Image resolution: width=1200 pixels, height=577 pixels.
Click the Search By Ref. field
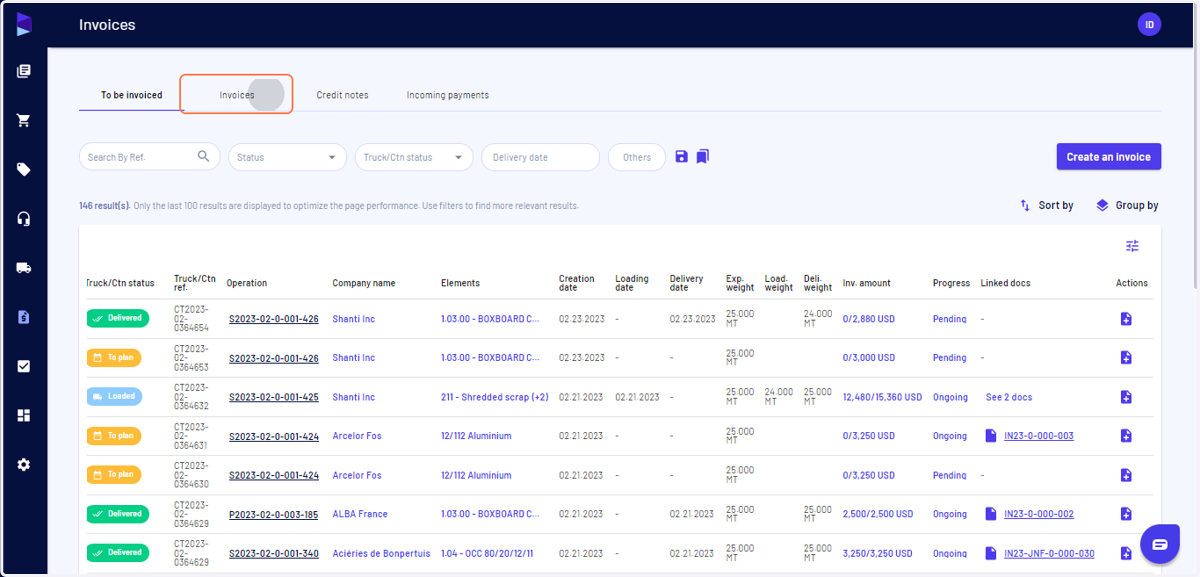[150, 157]
